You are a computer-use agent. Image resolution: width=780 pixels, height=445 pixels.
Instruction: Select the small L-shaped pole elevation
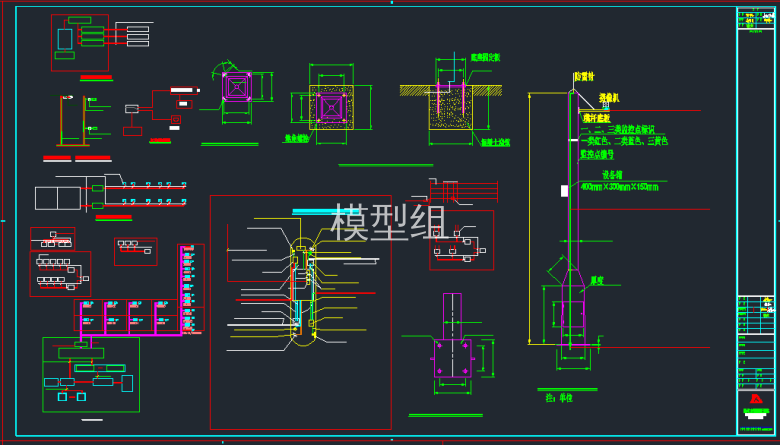(72, 120)
